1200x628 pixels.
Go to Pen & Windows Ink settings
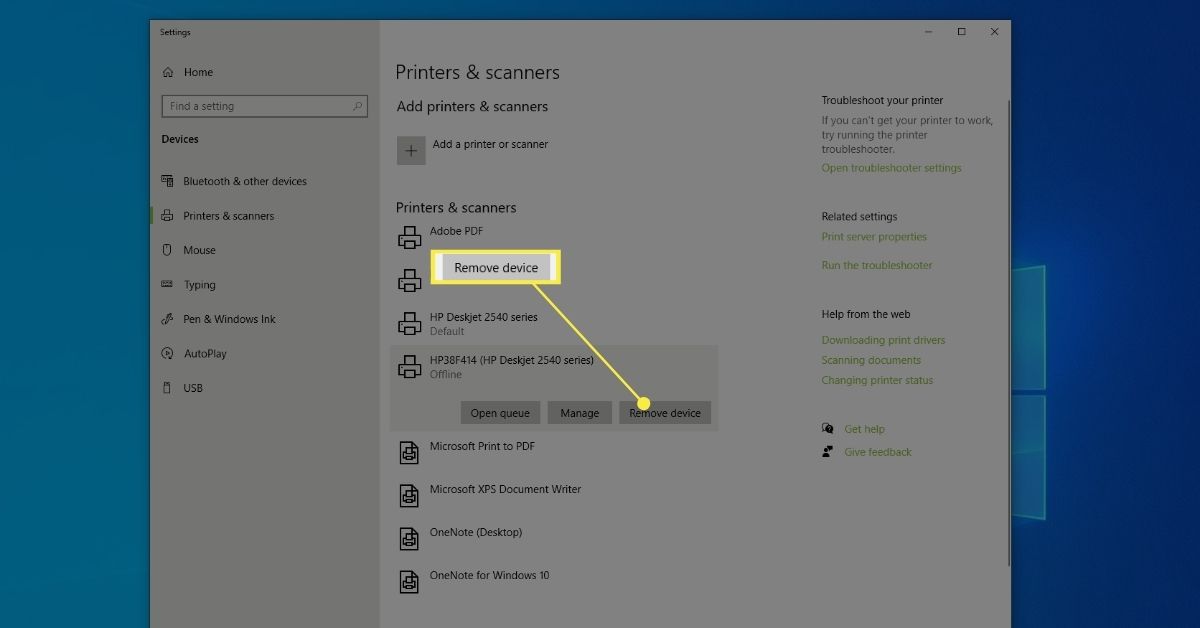(x=229, y=319)
